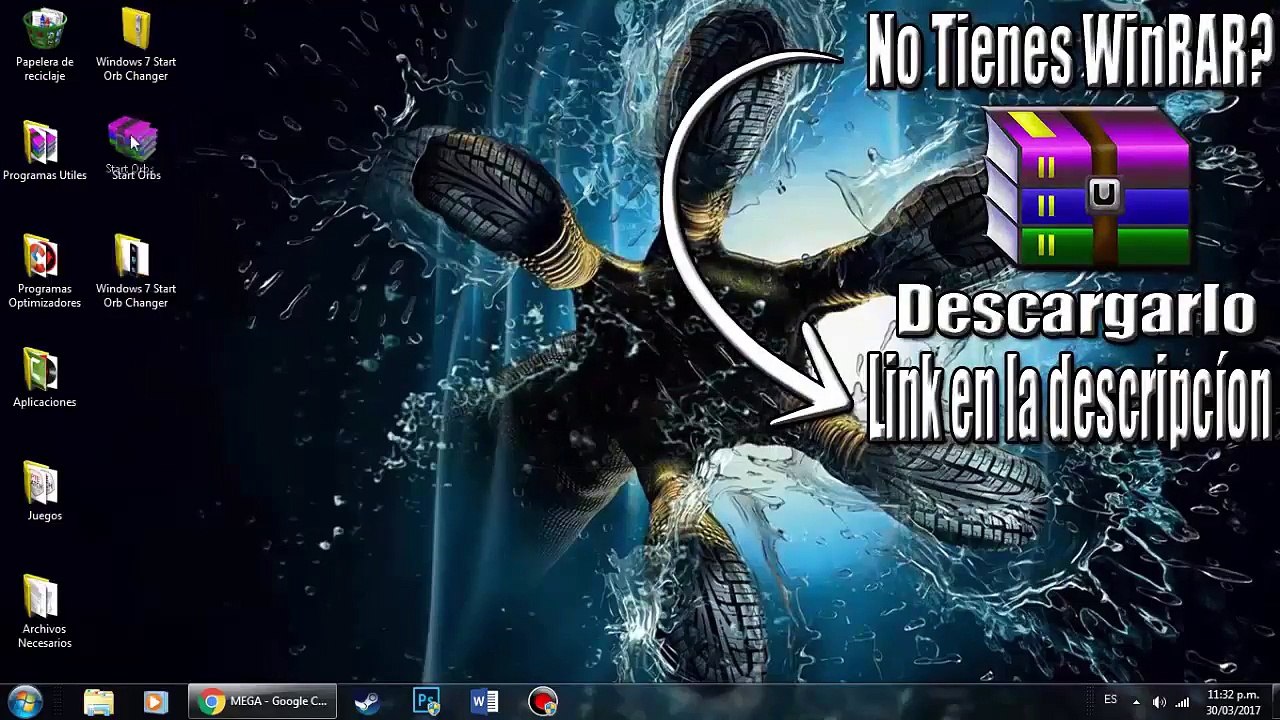1280x720 pixels.
Task: Launch Photoshop from the taskbar
Action: click(x=427, y=702)
